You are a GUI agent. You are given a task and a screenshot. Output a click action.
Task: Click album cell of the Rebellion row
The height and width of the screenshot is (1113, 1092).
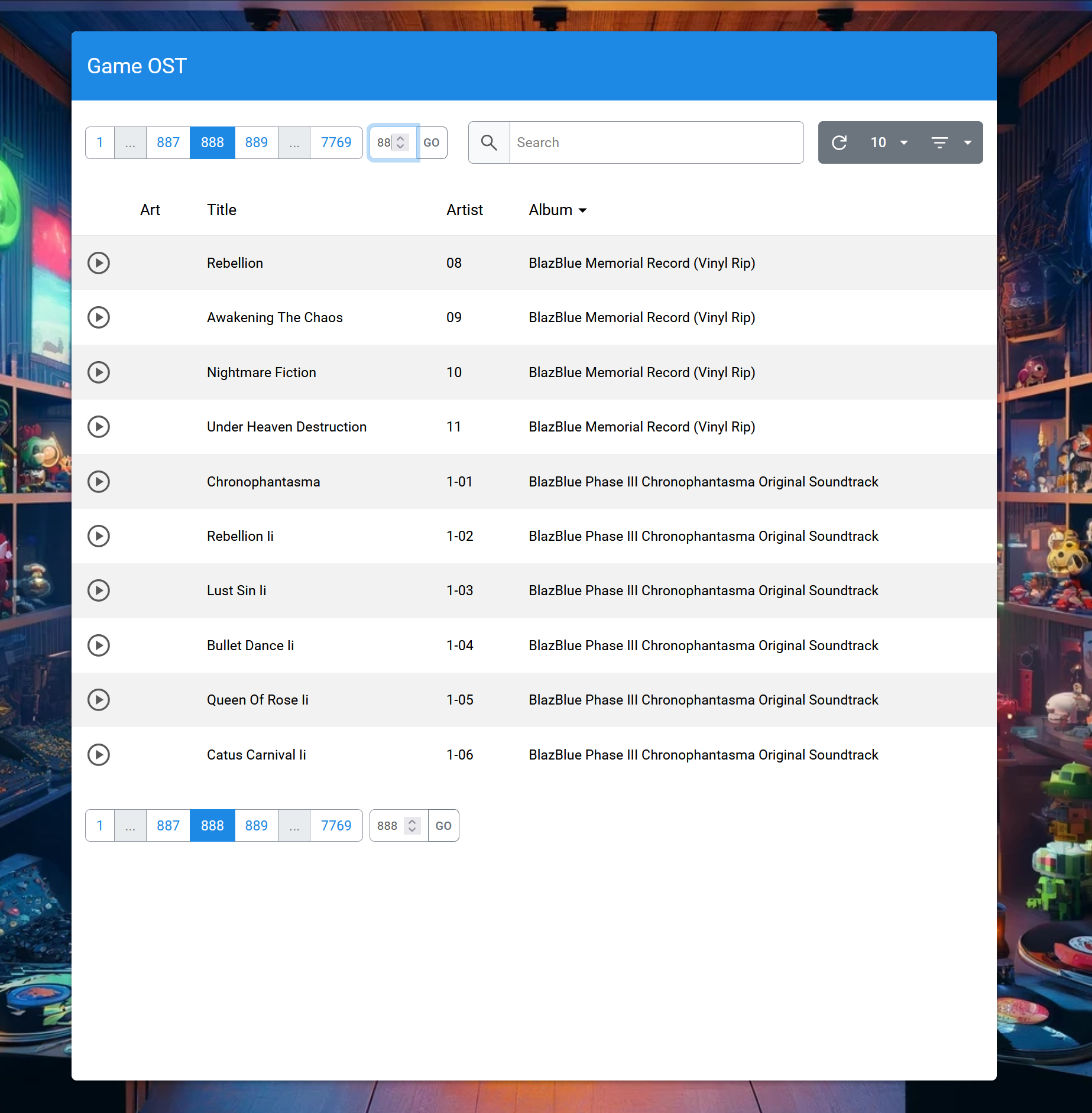pos(642,263)
